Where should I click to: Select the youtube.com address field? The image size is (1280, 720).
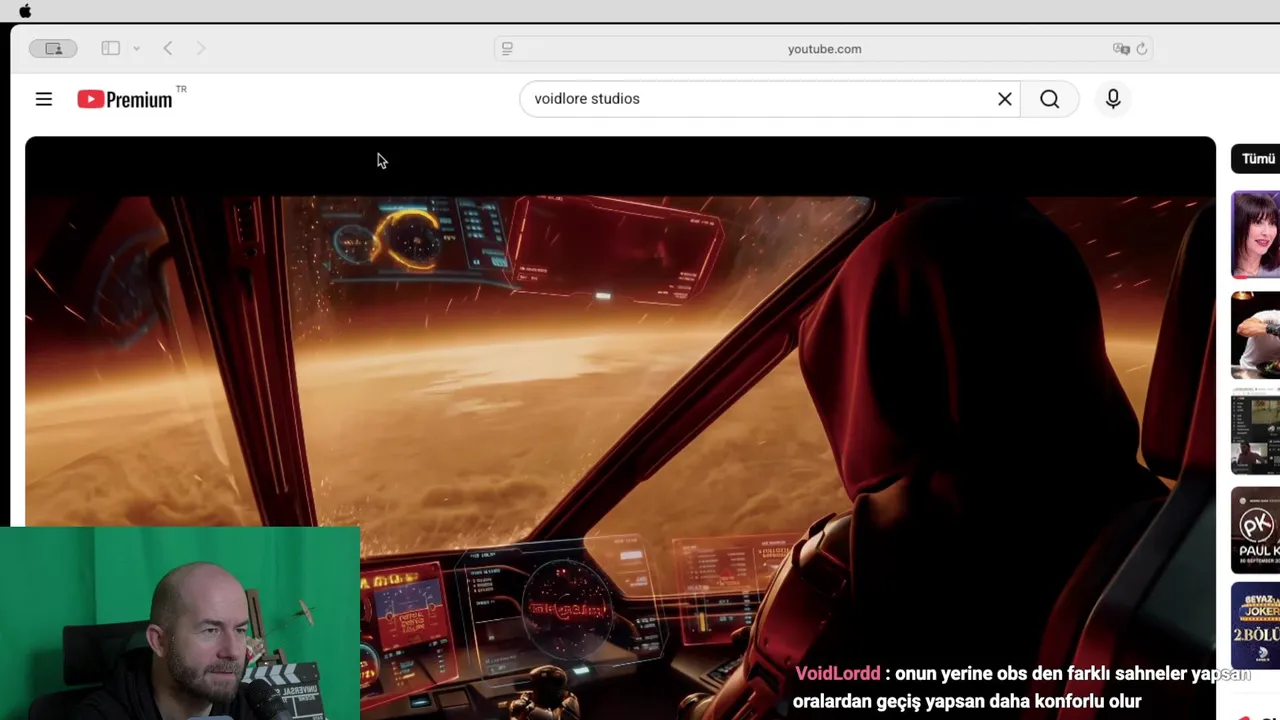pyautogui.click(x=824, y=48)
